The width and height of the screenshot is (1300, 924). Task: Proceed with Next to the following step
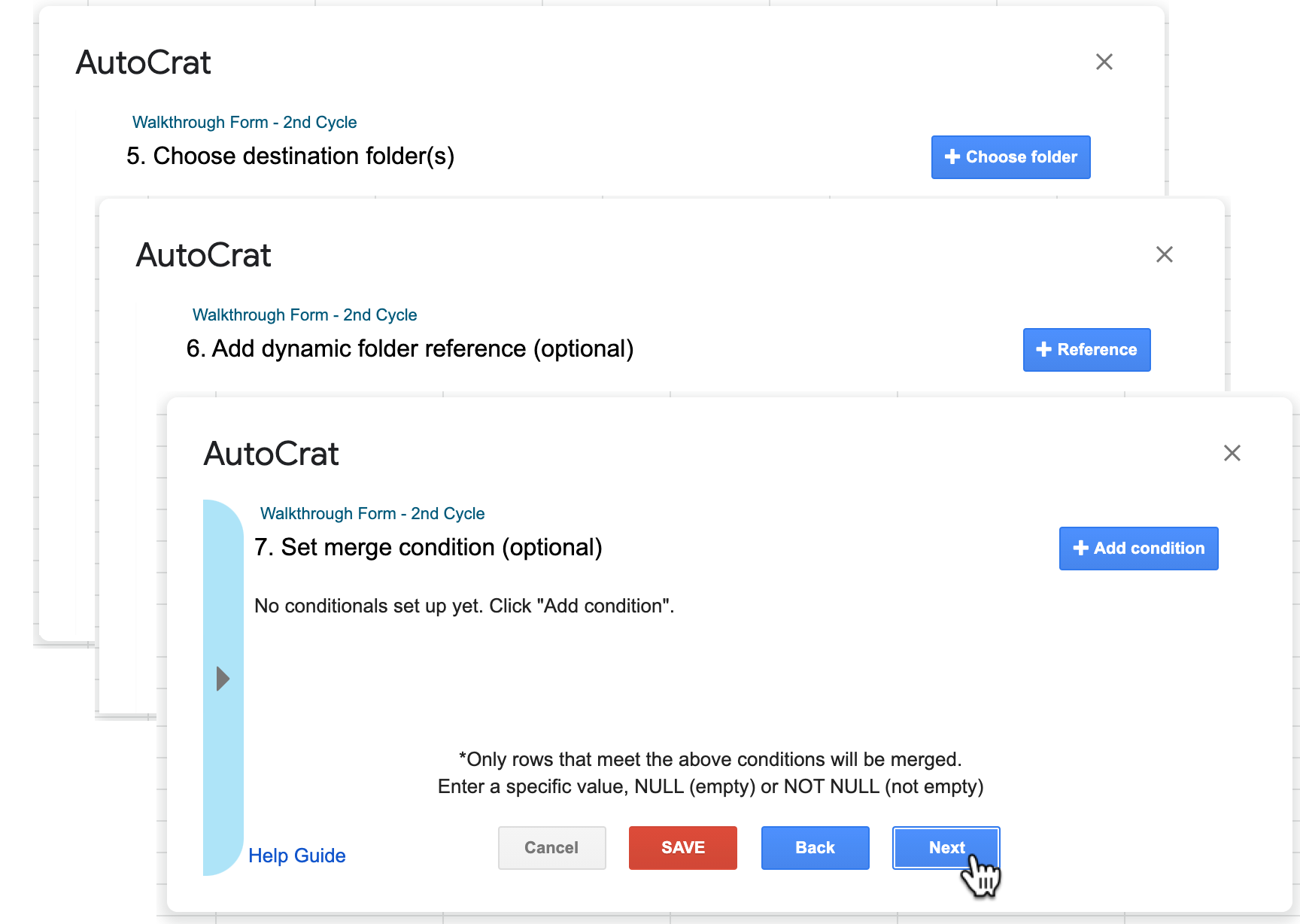point(946,848)
